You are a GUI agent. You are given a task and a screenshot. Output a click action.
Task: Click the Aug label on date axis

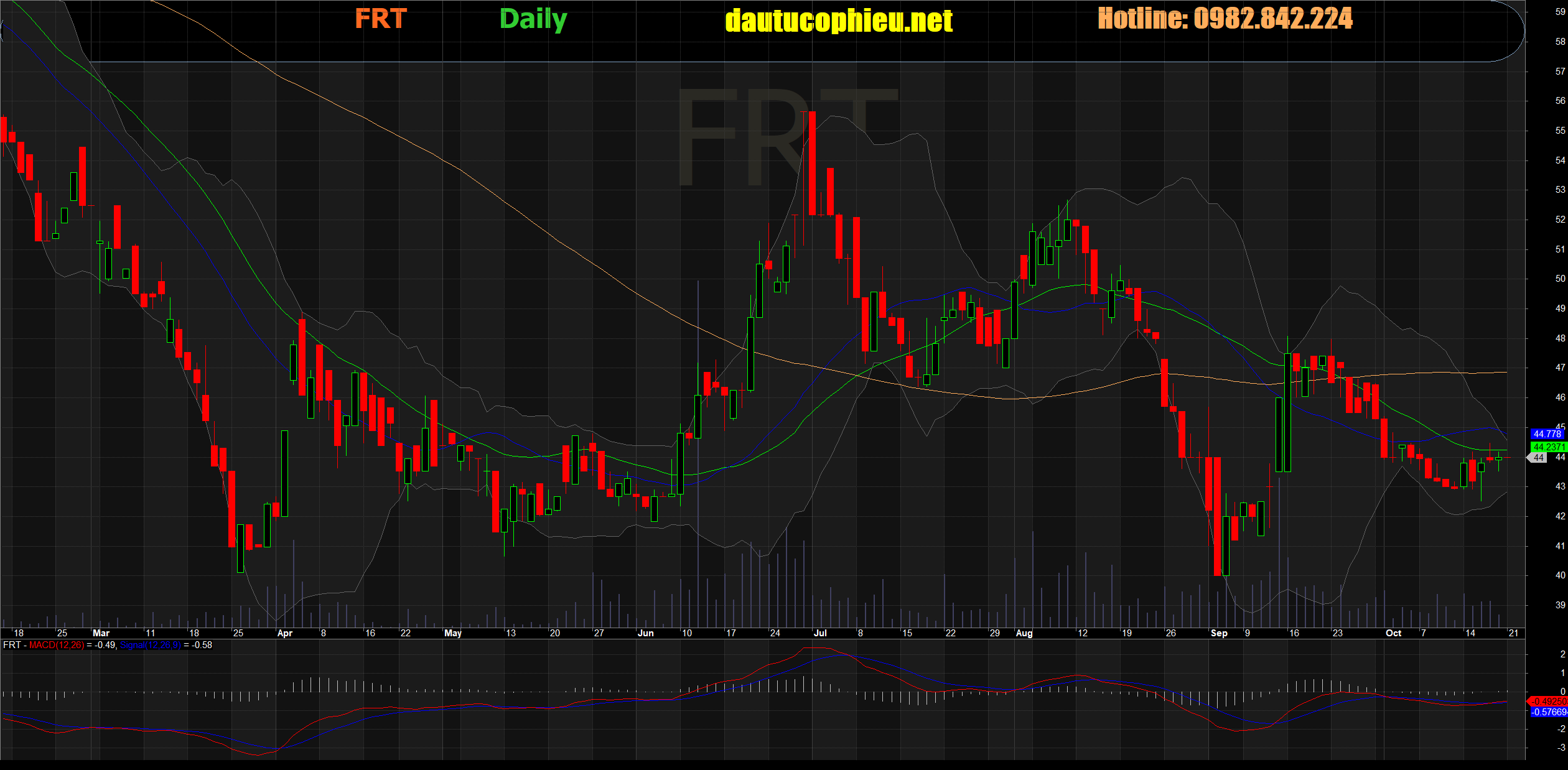coord(1024,633)
